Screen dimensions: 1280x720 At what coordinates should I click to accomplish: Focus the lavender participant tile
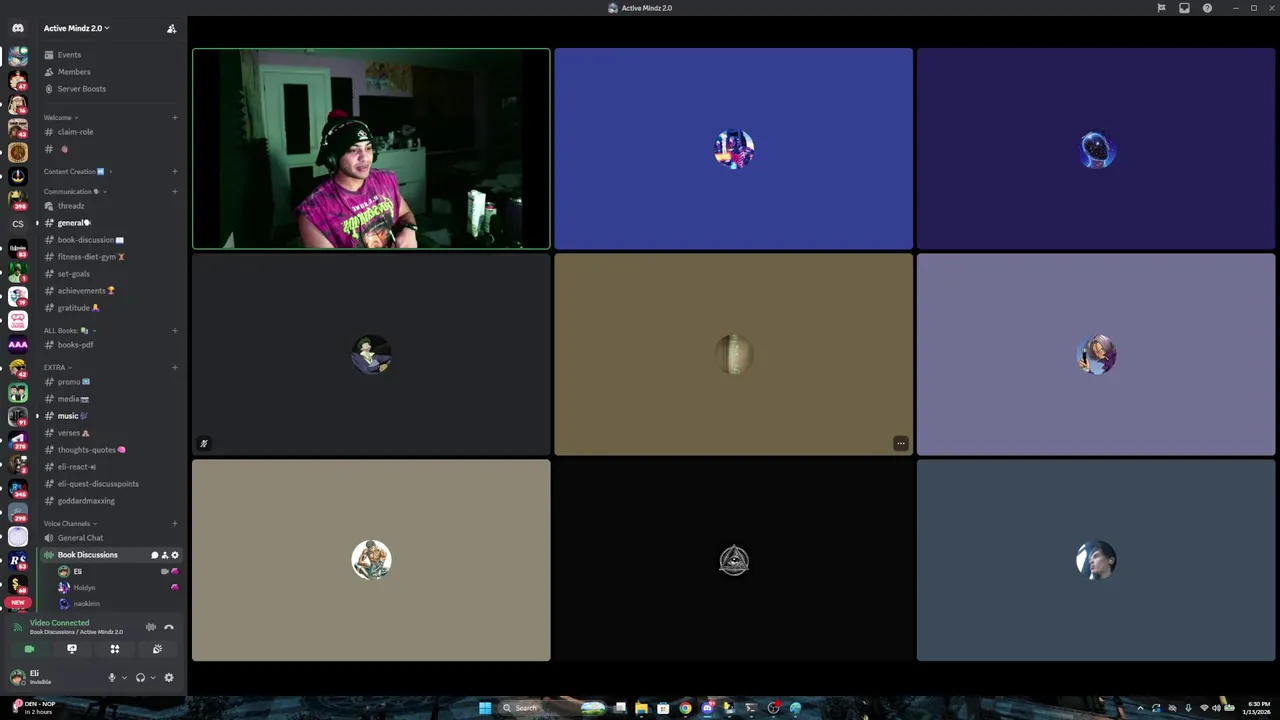[1096, 355]
